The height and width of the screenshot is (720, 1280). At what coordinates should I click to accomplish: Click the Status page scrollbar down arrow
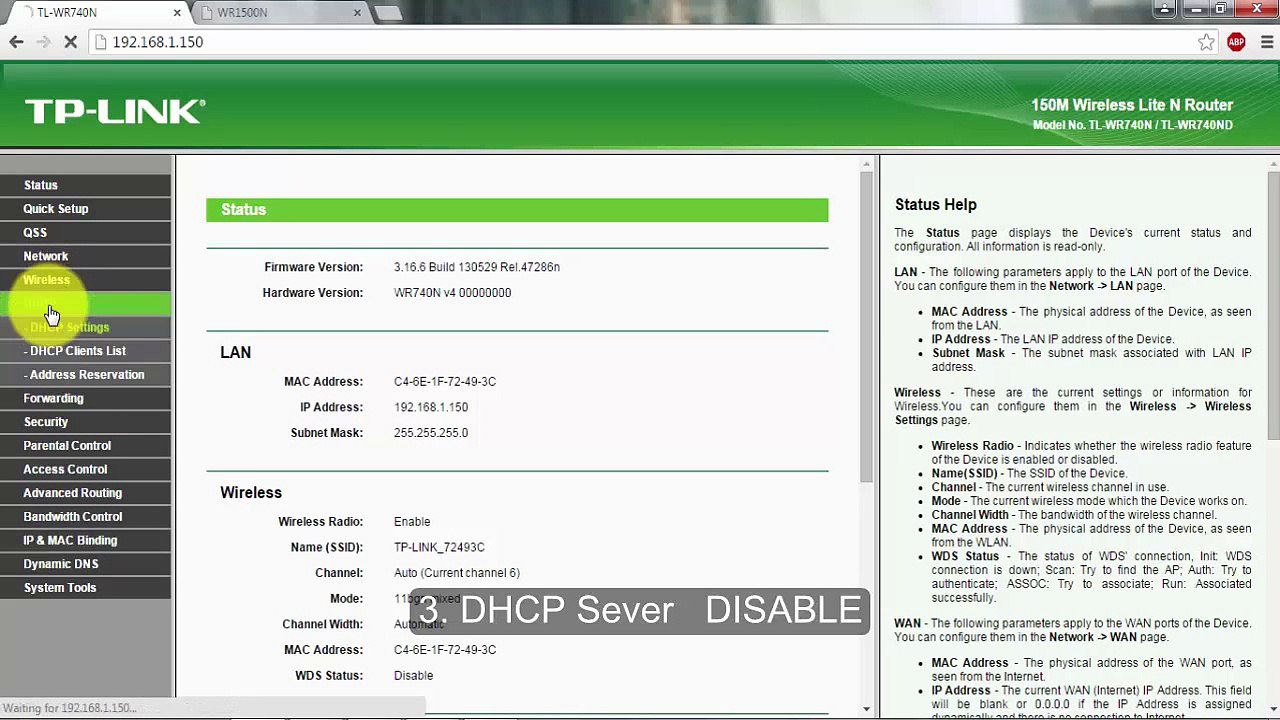pyautogui.click(x=866, y=709)
